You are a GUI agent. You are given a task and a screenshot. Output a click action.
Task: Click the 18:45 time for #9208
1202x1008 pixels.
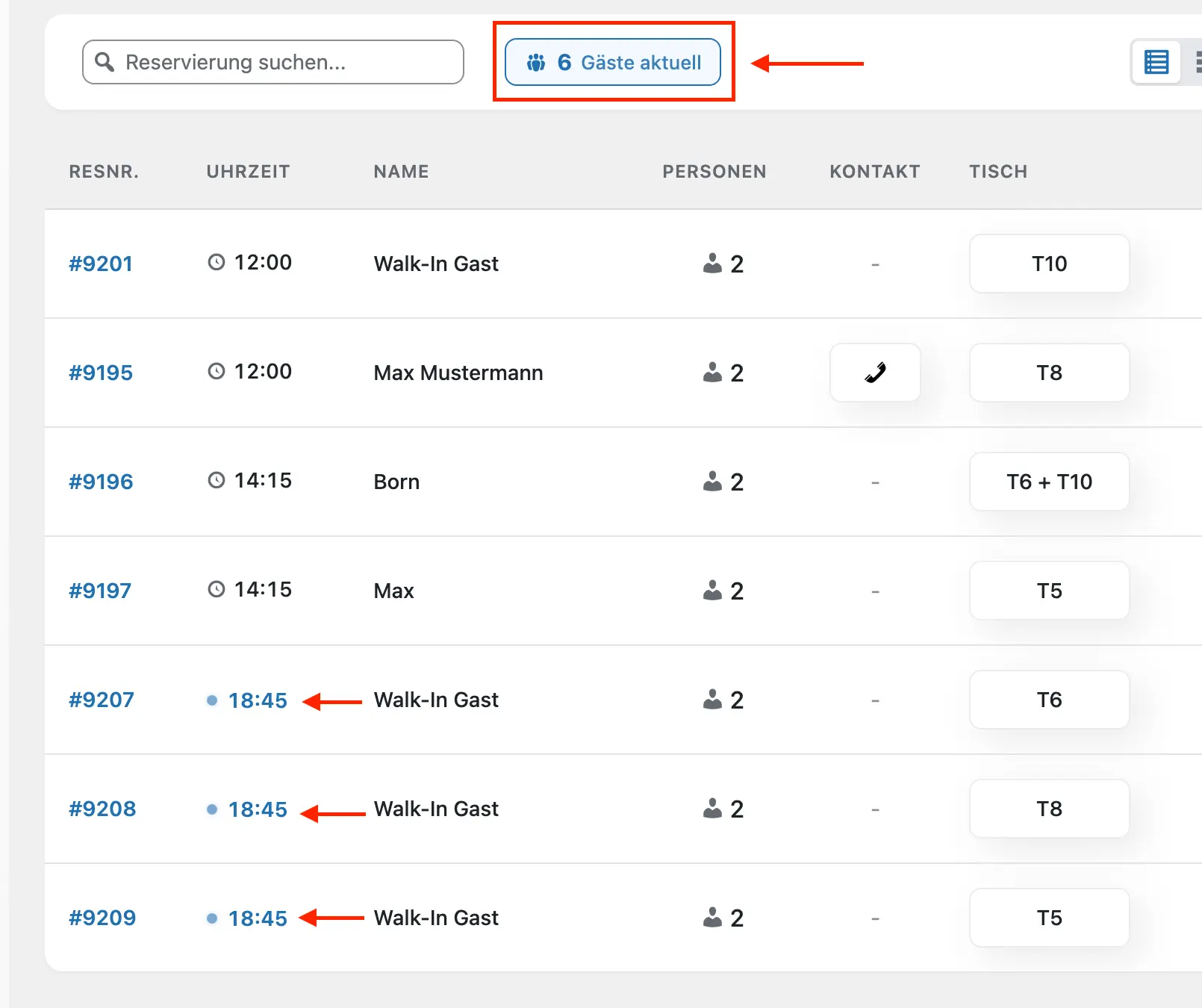tap(258, 809)
